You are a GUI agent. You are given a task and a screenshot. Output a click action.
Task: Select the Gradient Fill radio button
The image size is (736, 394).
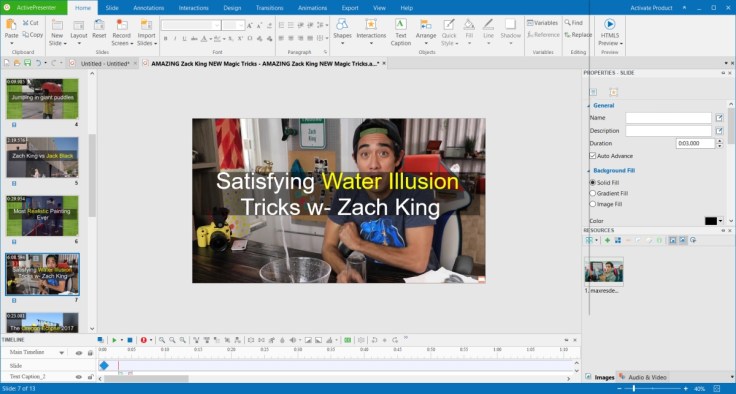point(592,193)
